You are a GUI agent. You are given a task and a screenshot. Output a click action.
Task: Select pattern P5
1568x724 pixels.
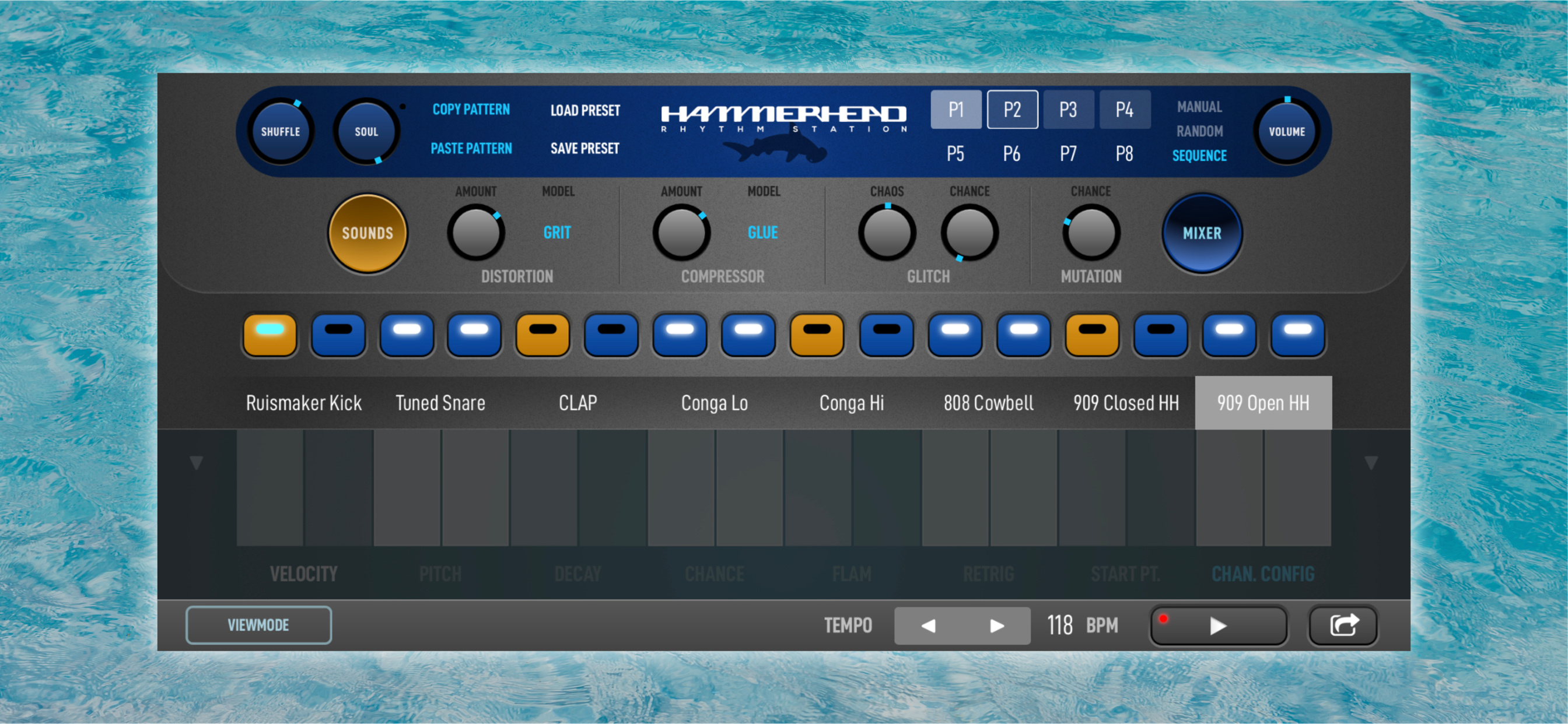point(956,154)
